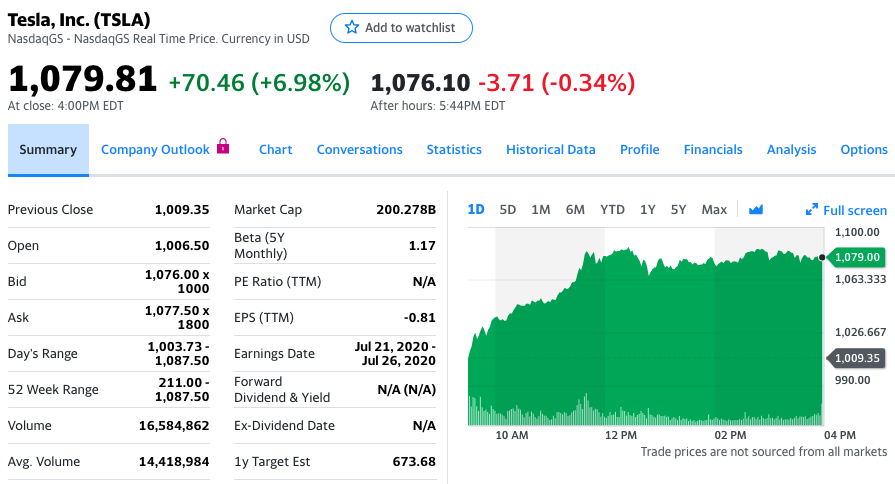
Task: Click the Full screen expand arrows icon
Action: 811,210
